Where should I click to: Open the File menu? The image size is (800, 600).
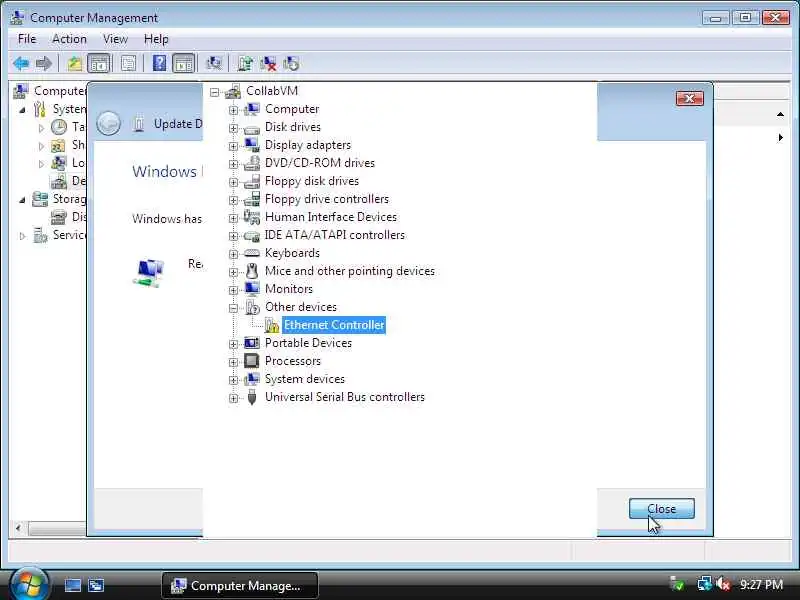pos(27,39)
